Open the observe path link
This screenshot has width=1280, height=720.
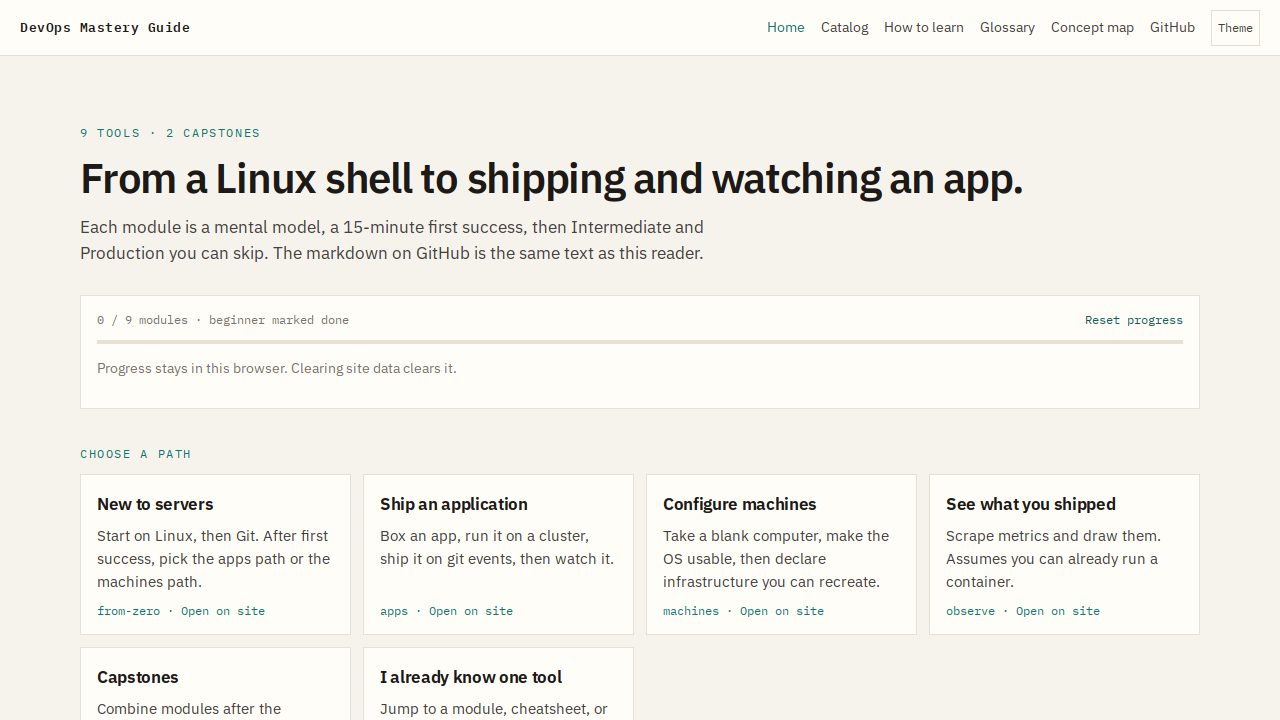[970, 611]
